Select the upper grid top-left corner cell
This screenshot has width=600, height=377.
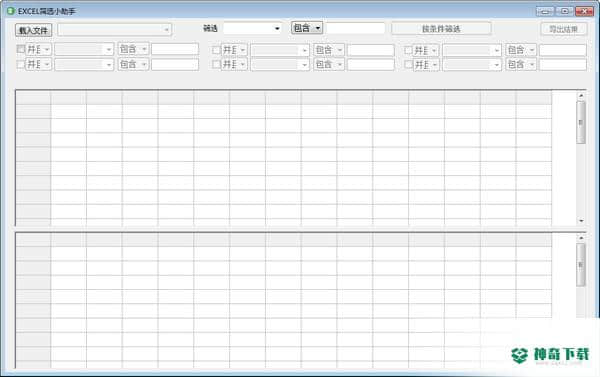click(x=33, y=98)
